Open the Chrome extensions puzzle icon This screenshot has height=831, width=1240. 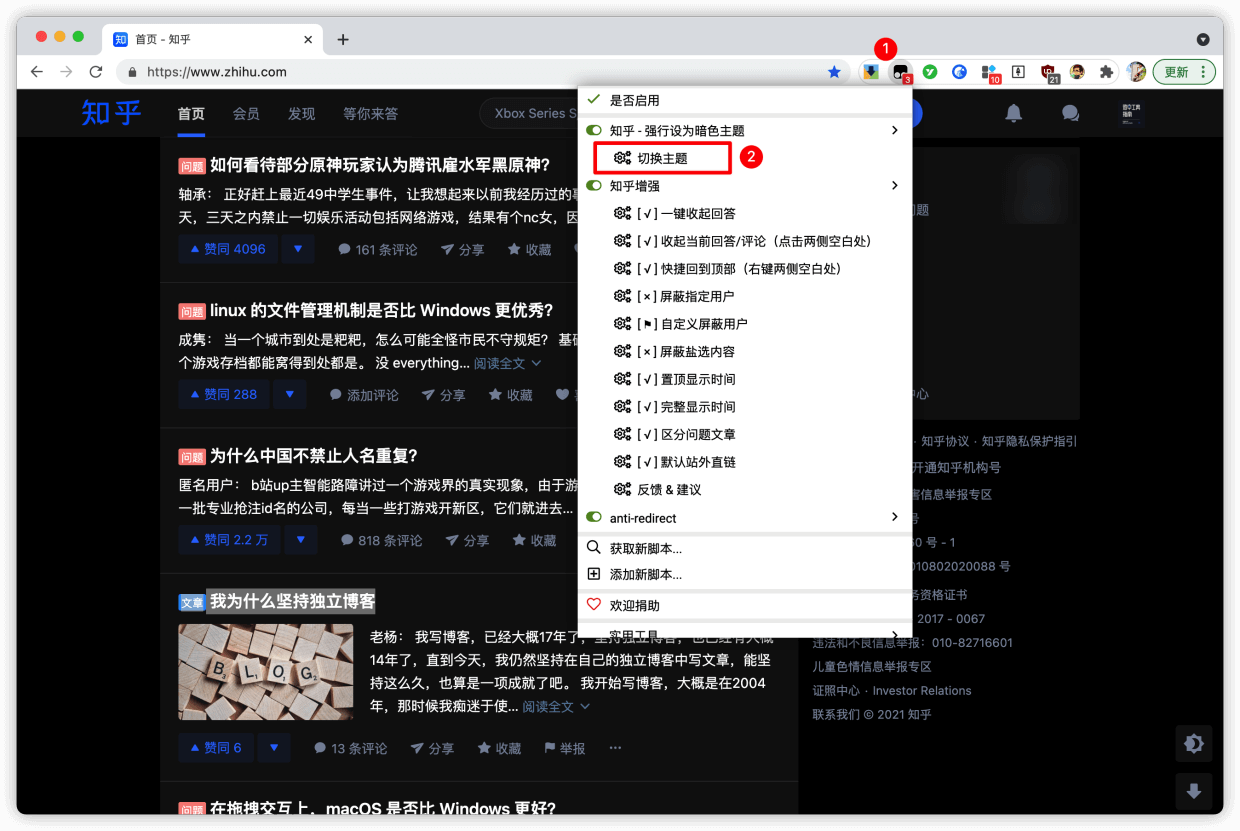click(1106, 72)
